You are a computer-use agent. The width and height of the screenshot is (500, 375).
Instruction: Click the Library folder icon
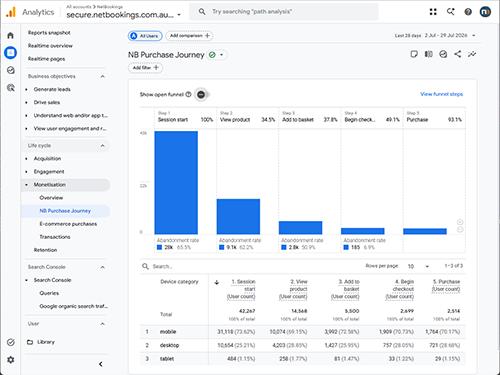30,342
